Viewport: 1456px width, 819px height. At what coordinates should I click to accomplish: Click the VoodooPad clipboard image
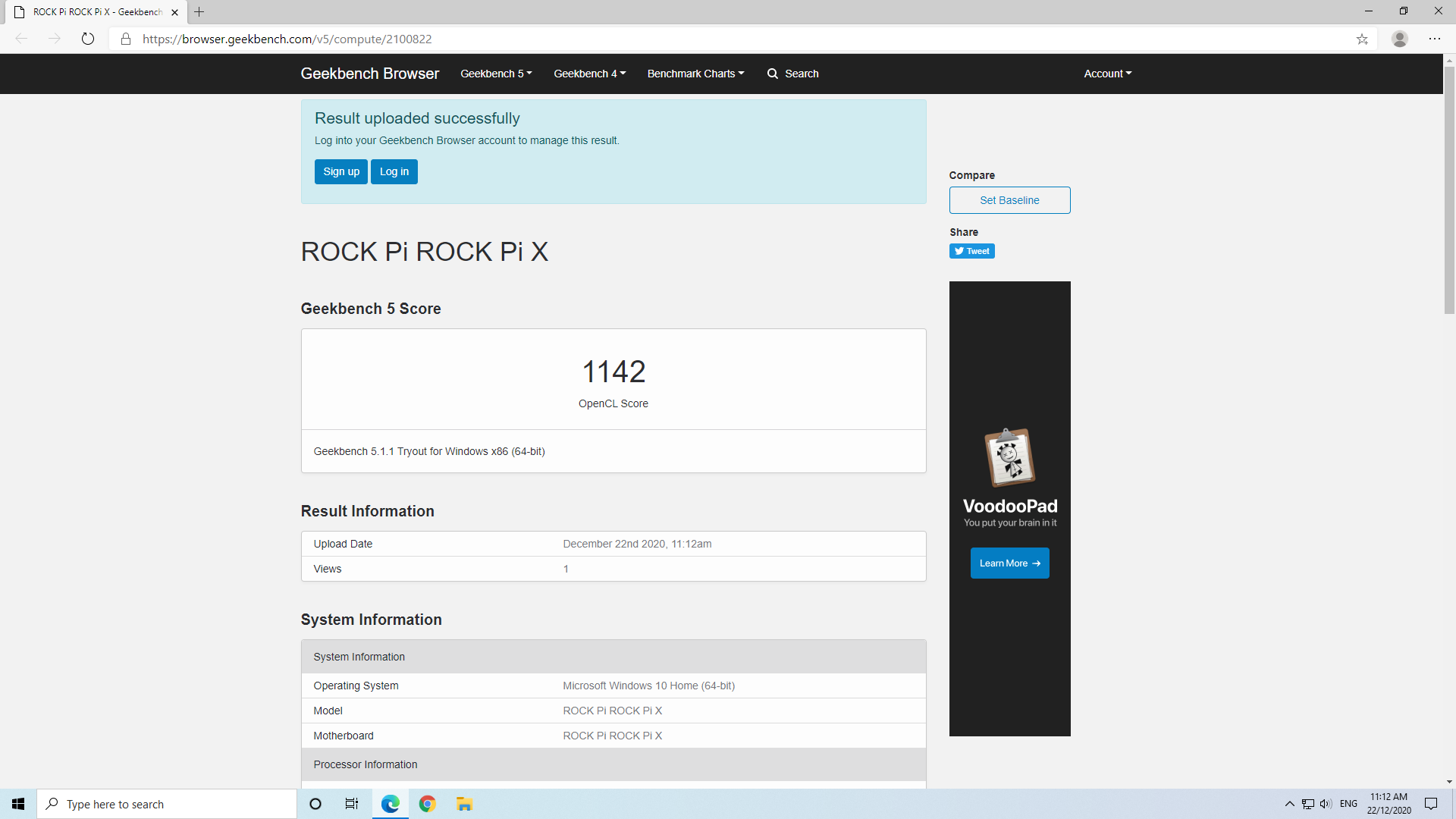click(1009, 457)
